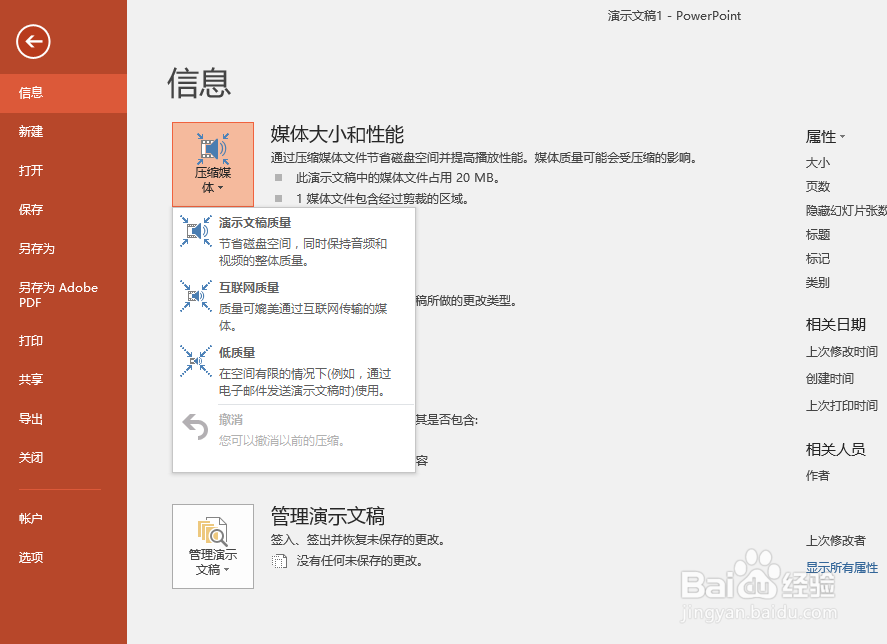The width and height of the screenshot is (887, 644).
Task: Click the 标题 property field
Action: click(817, 235)
